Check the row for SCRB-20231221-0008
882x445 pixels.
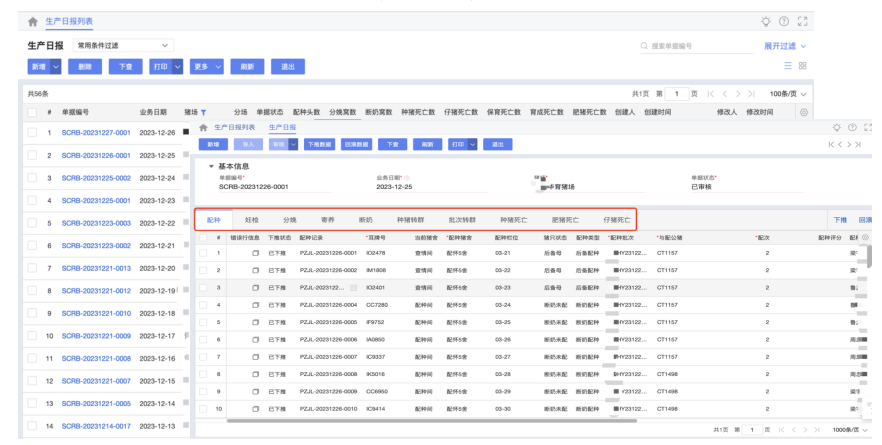(32, 358)
